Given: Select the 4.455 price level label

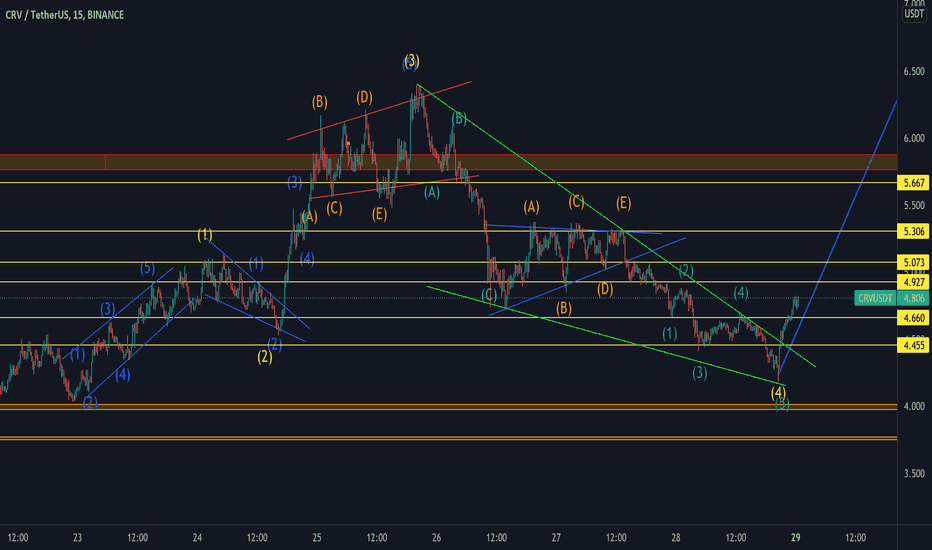Looking at the screenshot, I should click(914, 345).
